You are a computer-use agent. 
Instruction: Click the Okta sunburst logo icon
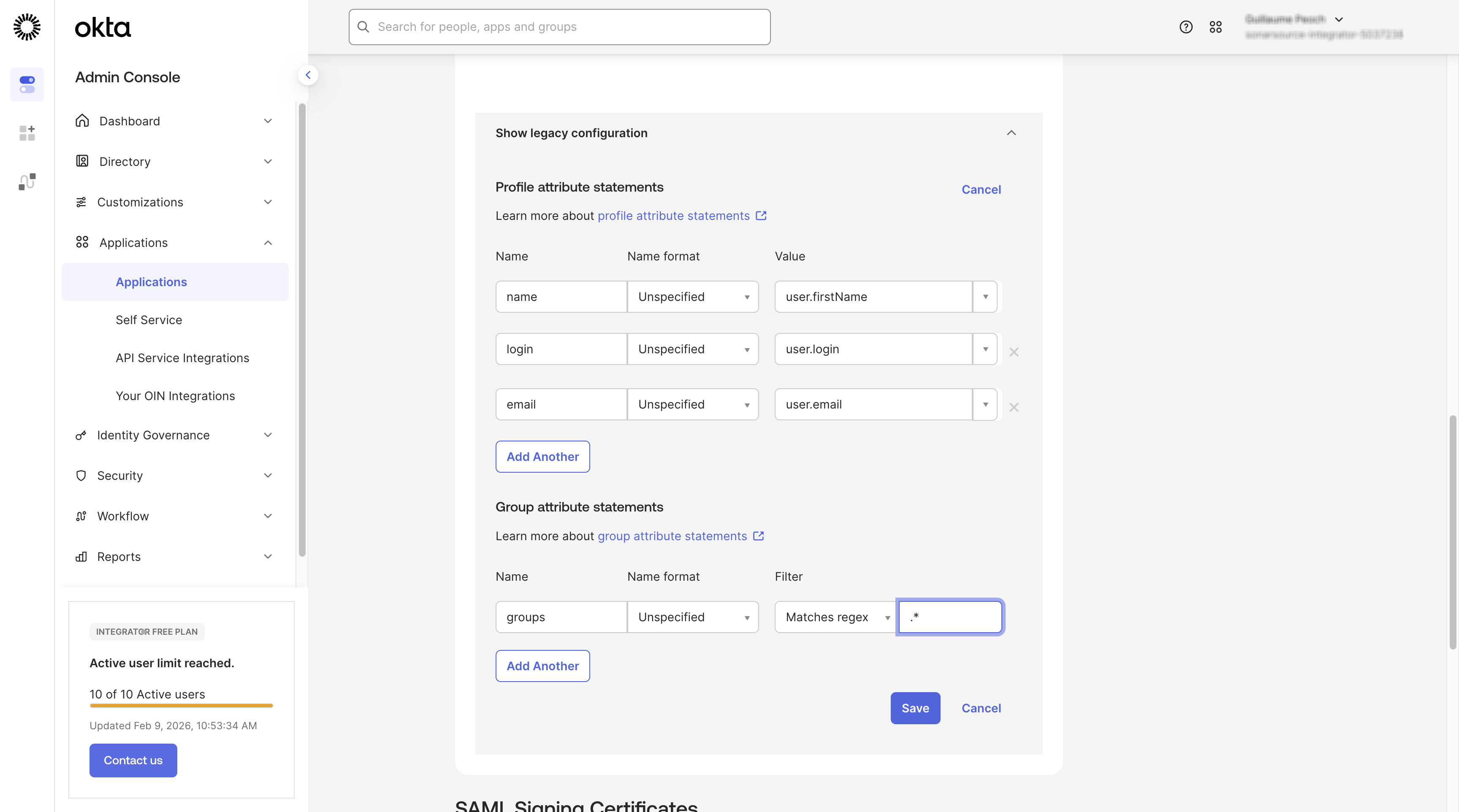(x=27, y=27)
